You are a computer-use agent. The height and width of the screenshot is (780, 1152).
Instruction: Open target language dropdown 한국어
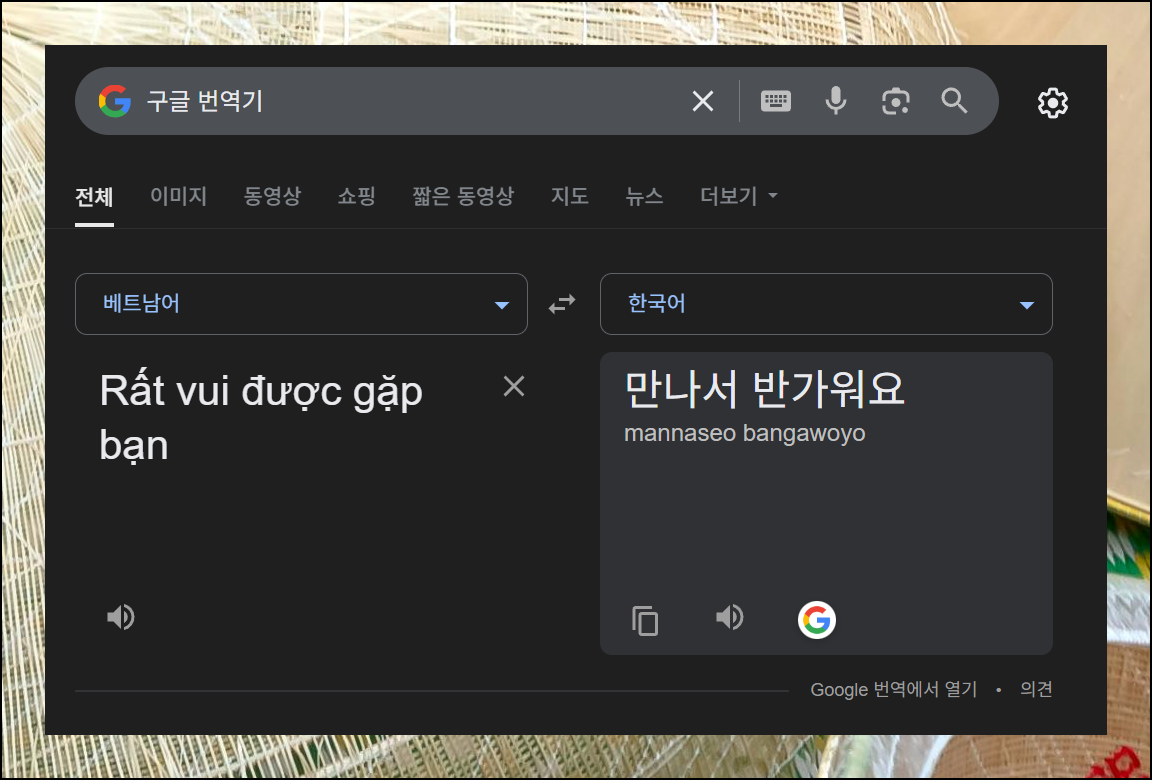tap(826, 304)
